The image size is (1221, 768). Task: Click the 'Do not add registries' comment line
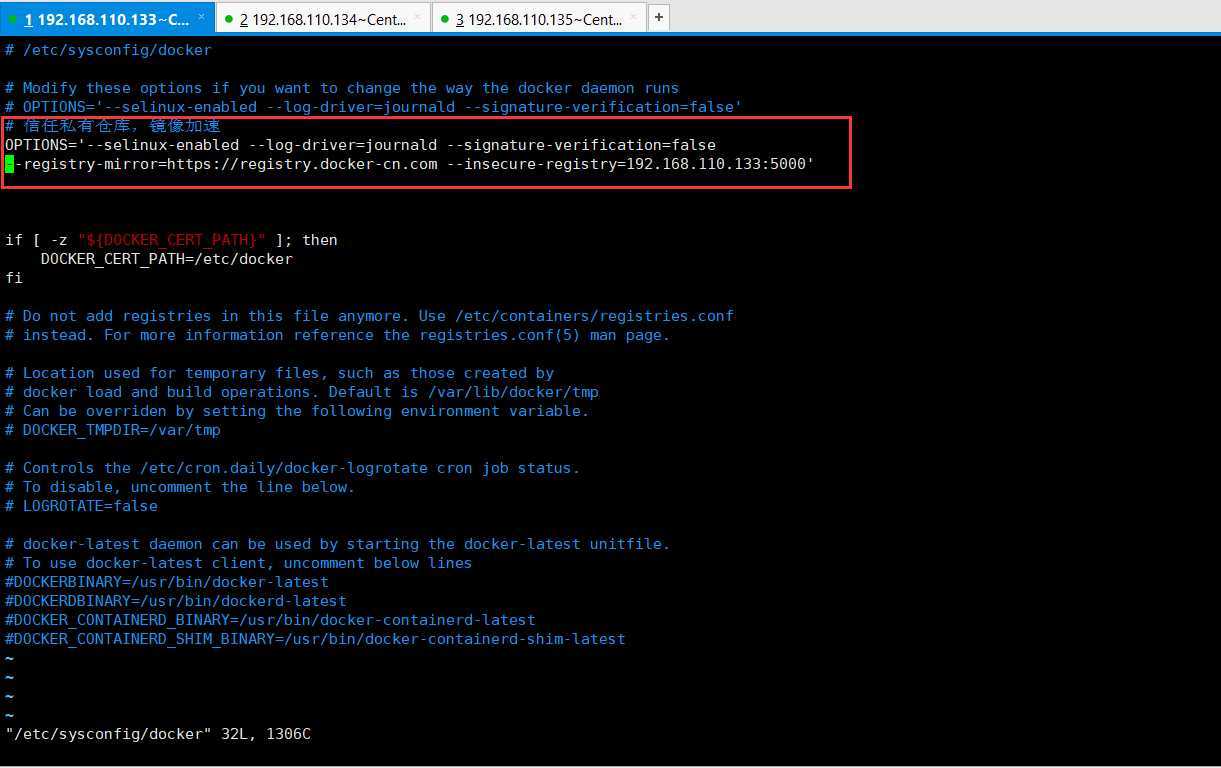coord(369,316)
